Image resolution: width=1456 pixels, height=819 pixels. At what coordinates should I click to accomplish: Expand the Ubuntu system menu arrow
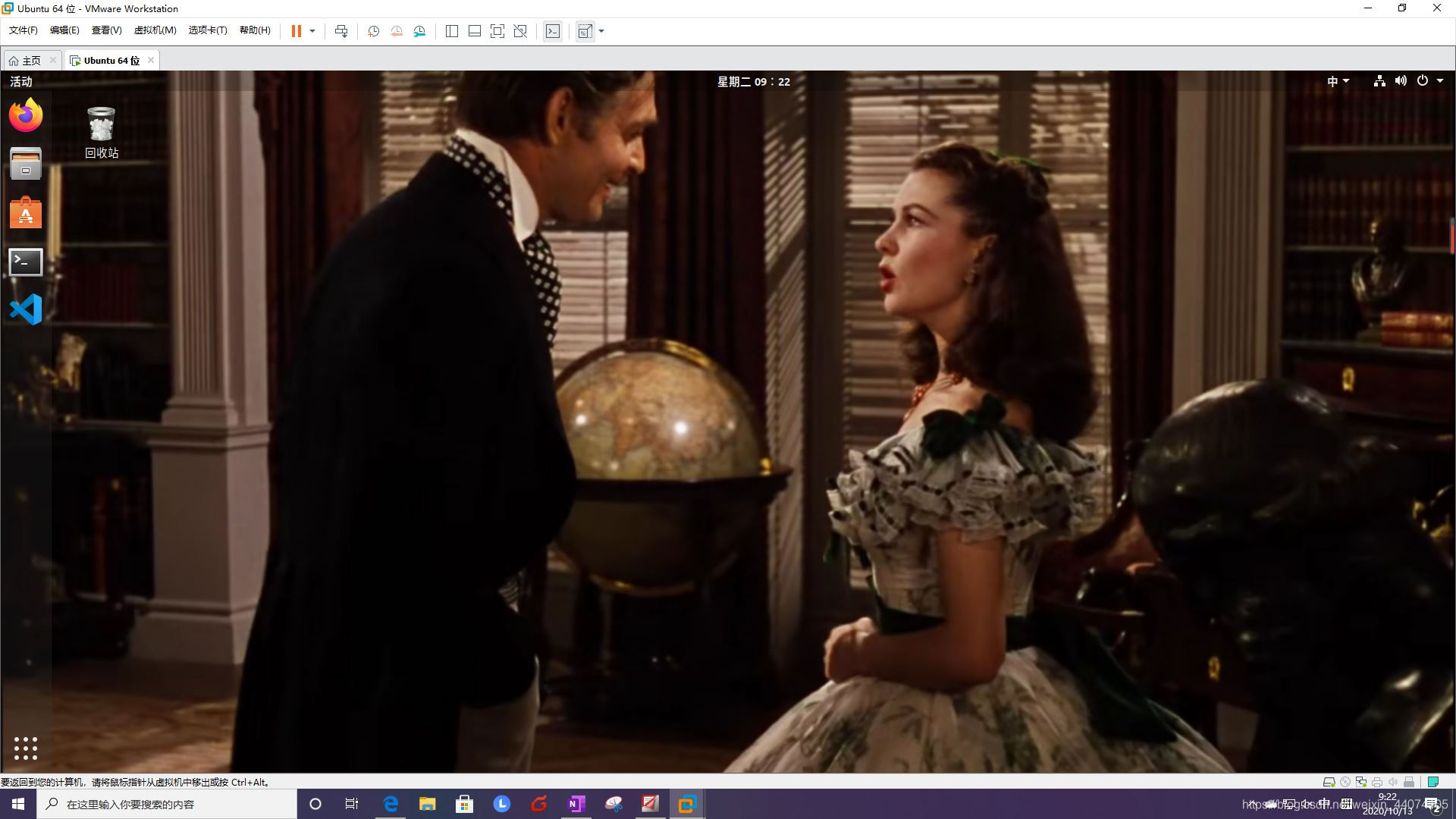pos(1440,81)
